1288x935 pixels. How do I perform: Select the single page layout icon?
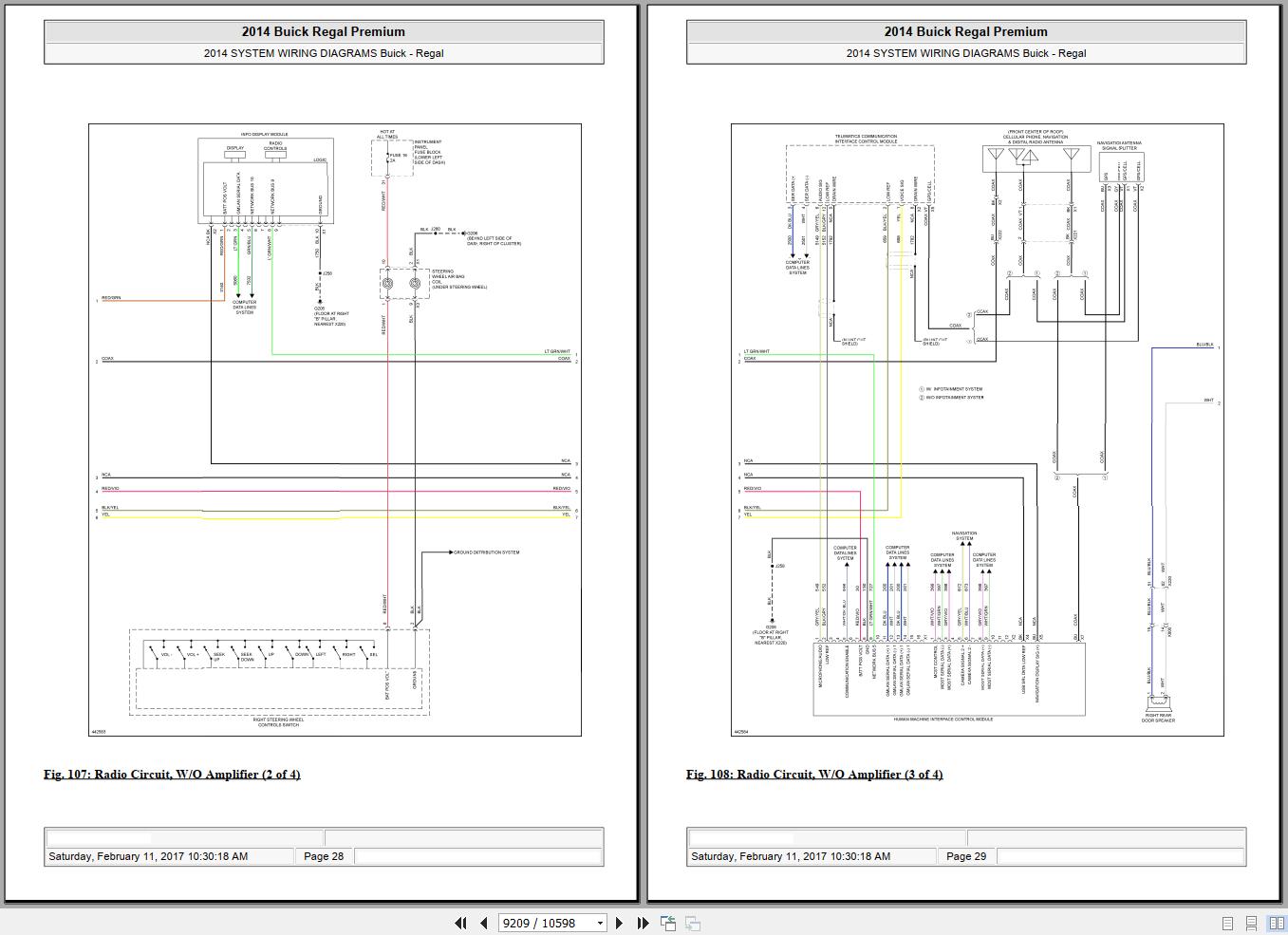pyautogui.click(x=1227, y=923)
